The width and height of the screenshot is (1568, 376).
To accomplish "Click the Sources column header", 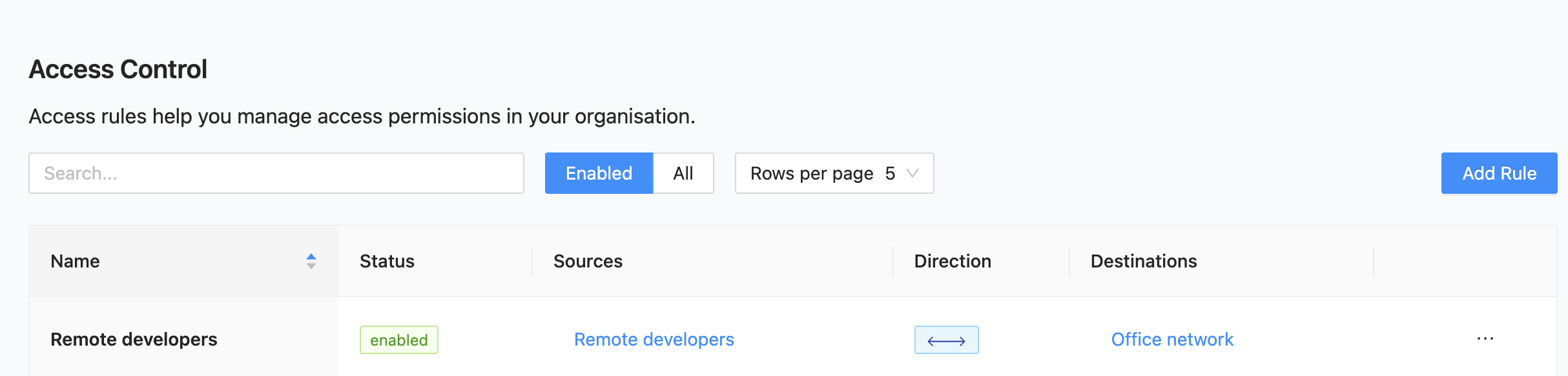I will [588, 261].
